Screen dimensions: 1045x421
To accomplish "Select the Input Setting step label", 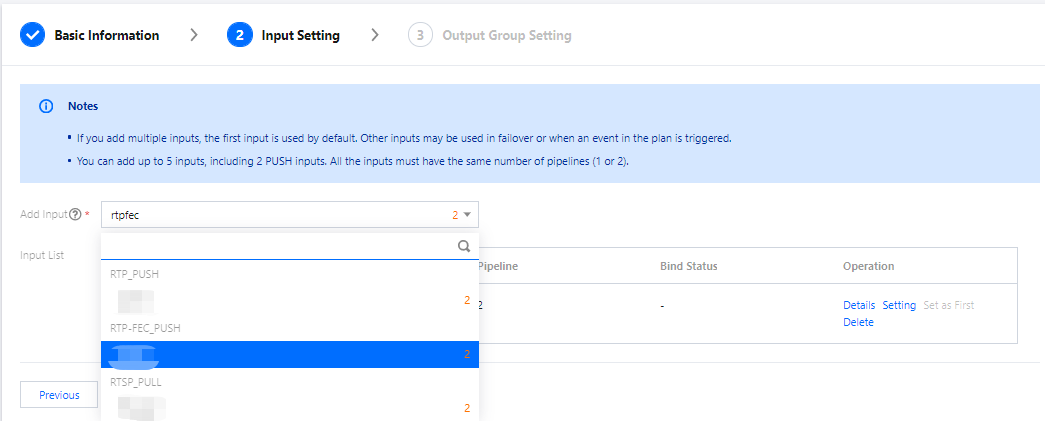I will pos(300,35).
